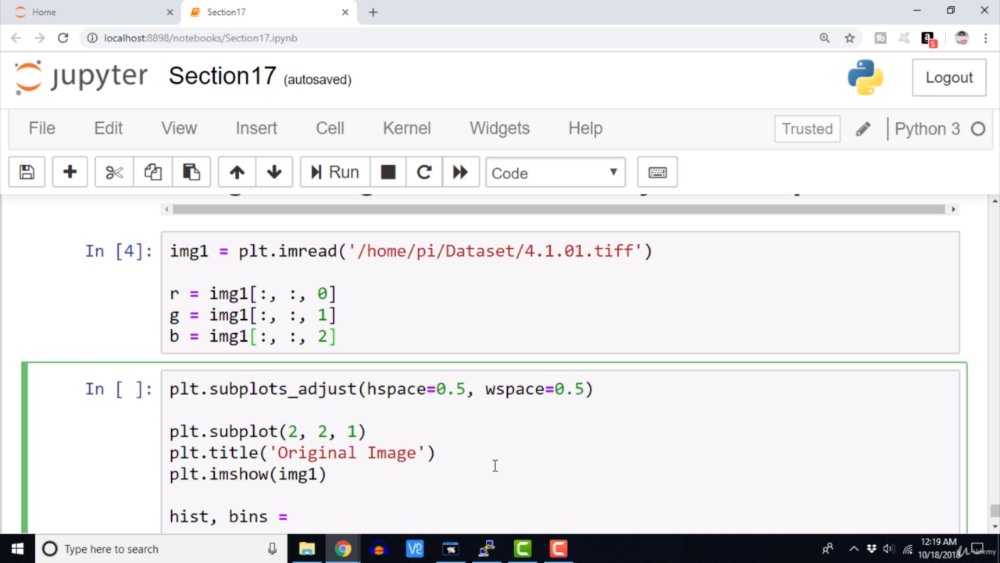Screen dimensions: 1000x563
Task: Click inside the In [4] code cell
Action: [x=560, y=293]
